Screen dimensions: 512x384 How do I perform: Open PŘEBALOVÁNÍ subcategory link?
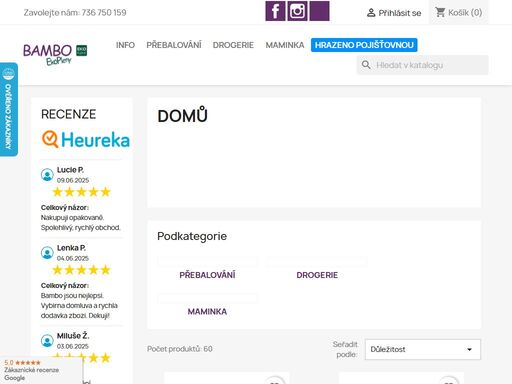point(207,275)
